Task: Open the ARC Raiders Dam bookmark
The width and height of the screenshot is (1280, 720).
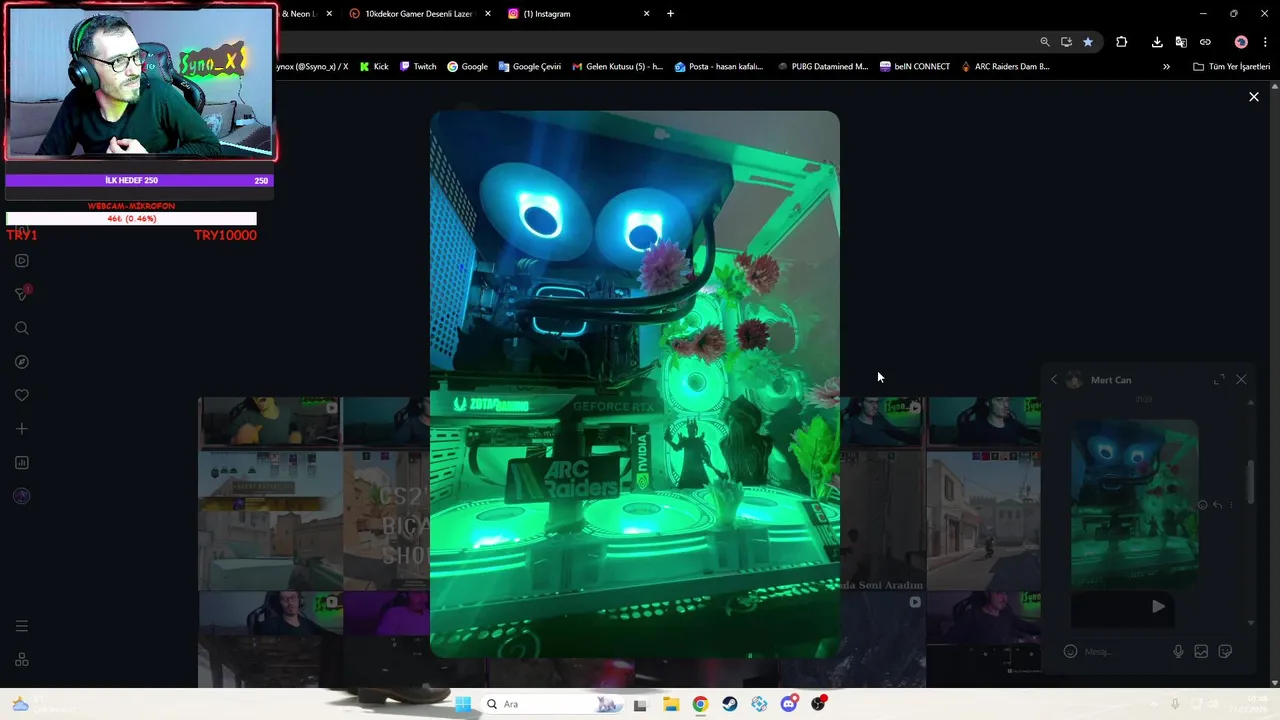Action: tap(1005, 67)
